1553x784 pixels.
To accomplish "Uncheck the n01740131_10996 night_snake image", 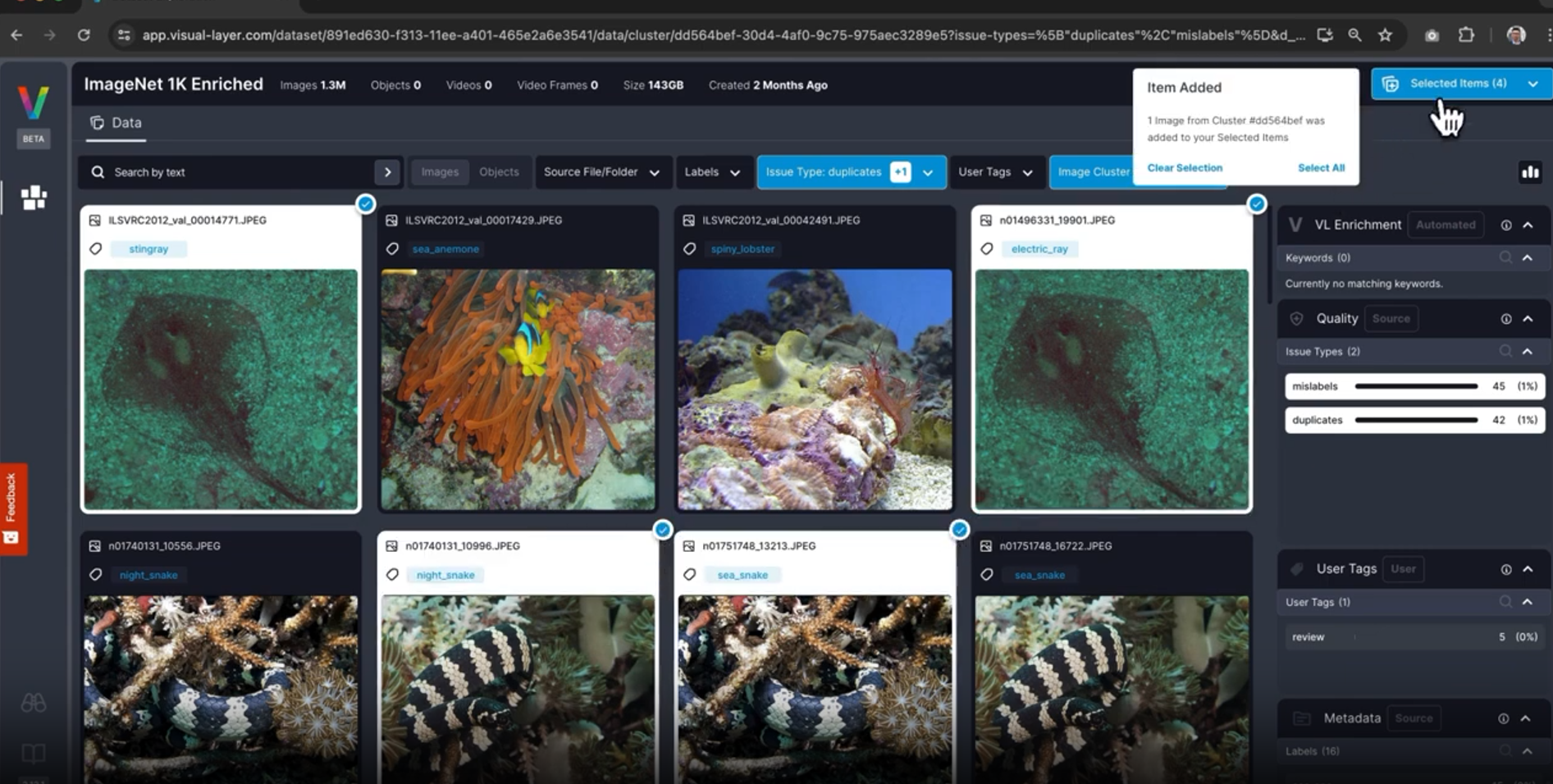I will pyautogui.click(x=663, y=530).
